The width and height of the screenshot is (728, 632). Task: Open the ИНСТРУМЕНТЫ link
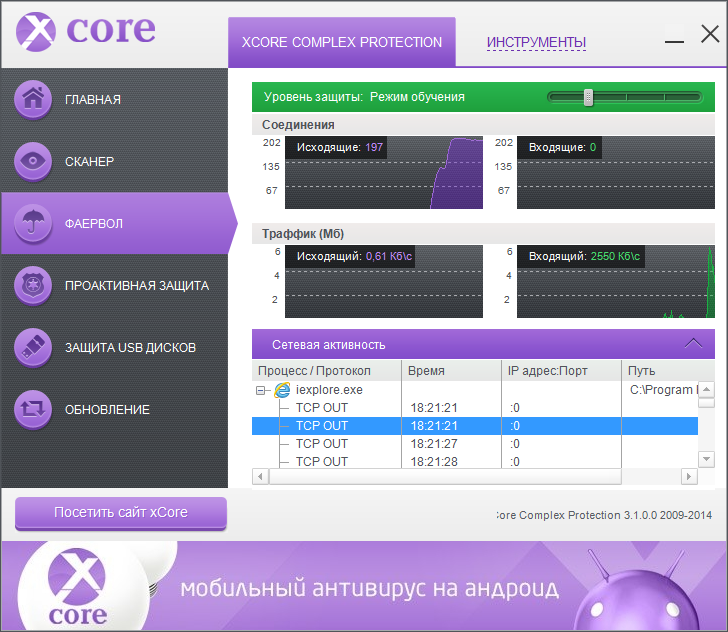(x=536, y=42)
